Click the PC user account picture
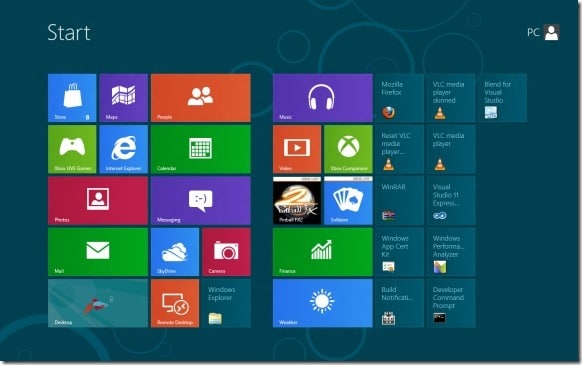This screenshot has height=365, width=582. click(552, 32)
